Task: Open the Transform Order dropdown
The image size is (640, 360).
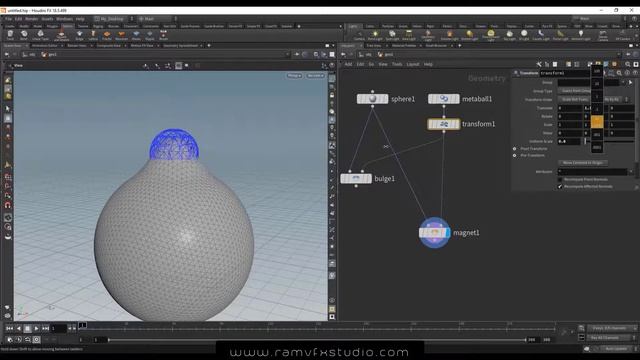Action: (x=574, y=99)
